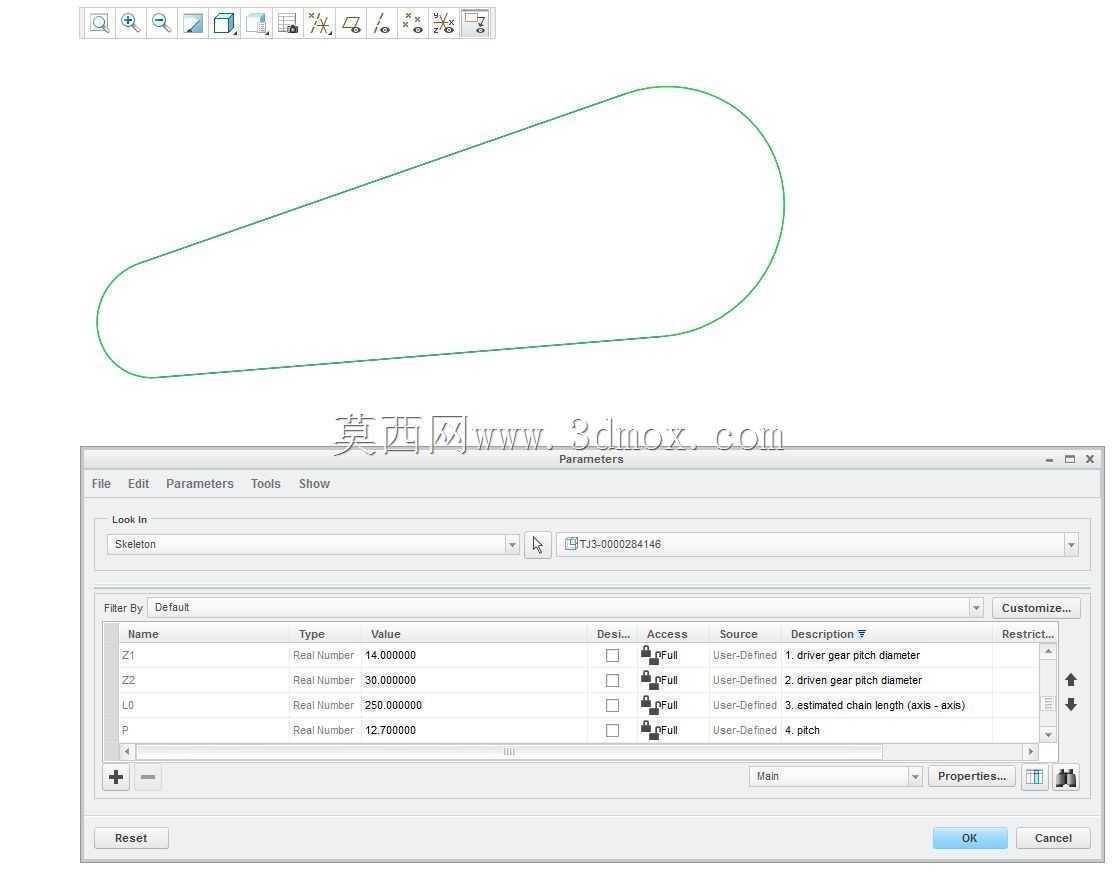The image size is (1117, 873).
Task: Expand the TJ3-0000284146 model dropdown
Action: [1071, 545]
